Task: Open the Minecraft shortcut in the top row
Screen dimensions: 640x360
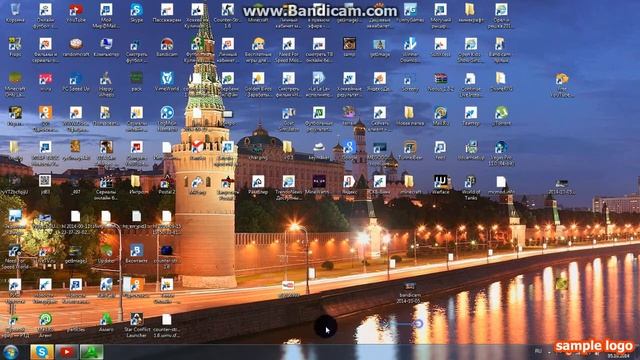Action: point(258,12)
